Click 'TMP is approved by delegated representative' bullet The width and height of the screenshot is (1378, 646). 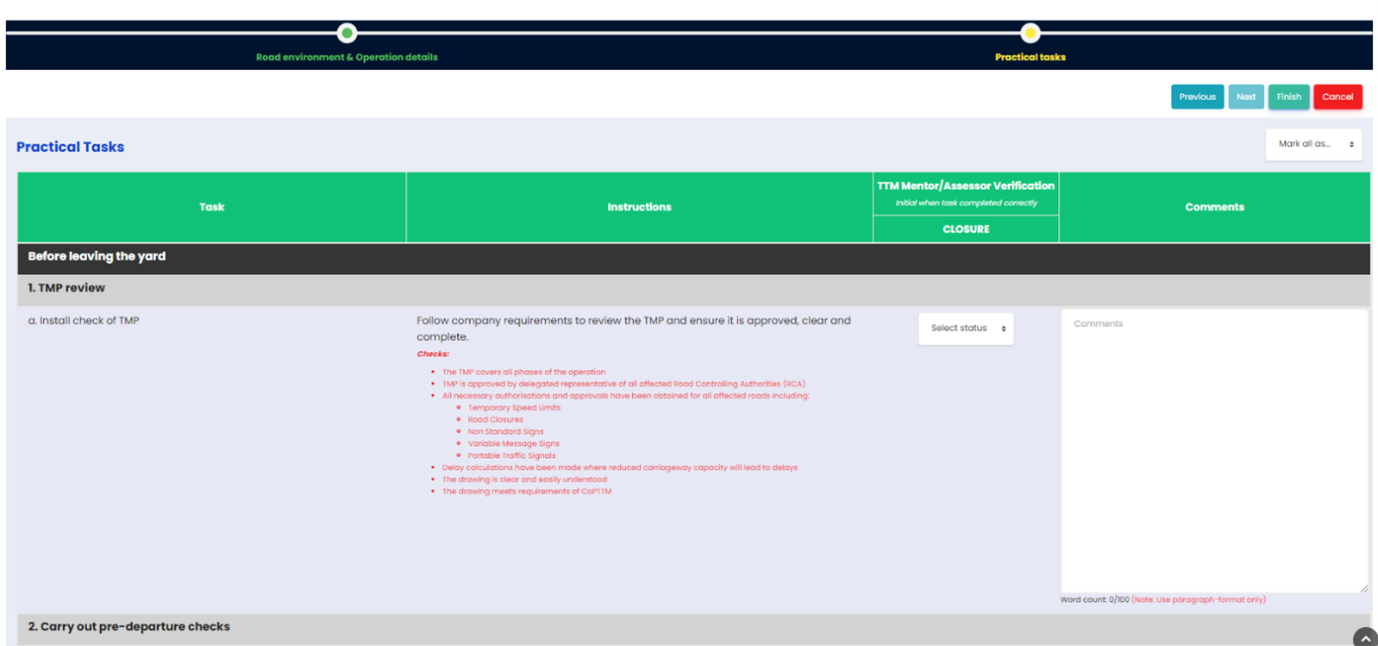(x=623, y=384)
